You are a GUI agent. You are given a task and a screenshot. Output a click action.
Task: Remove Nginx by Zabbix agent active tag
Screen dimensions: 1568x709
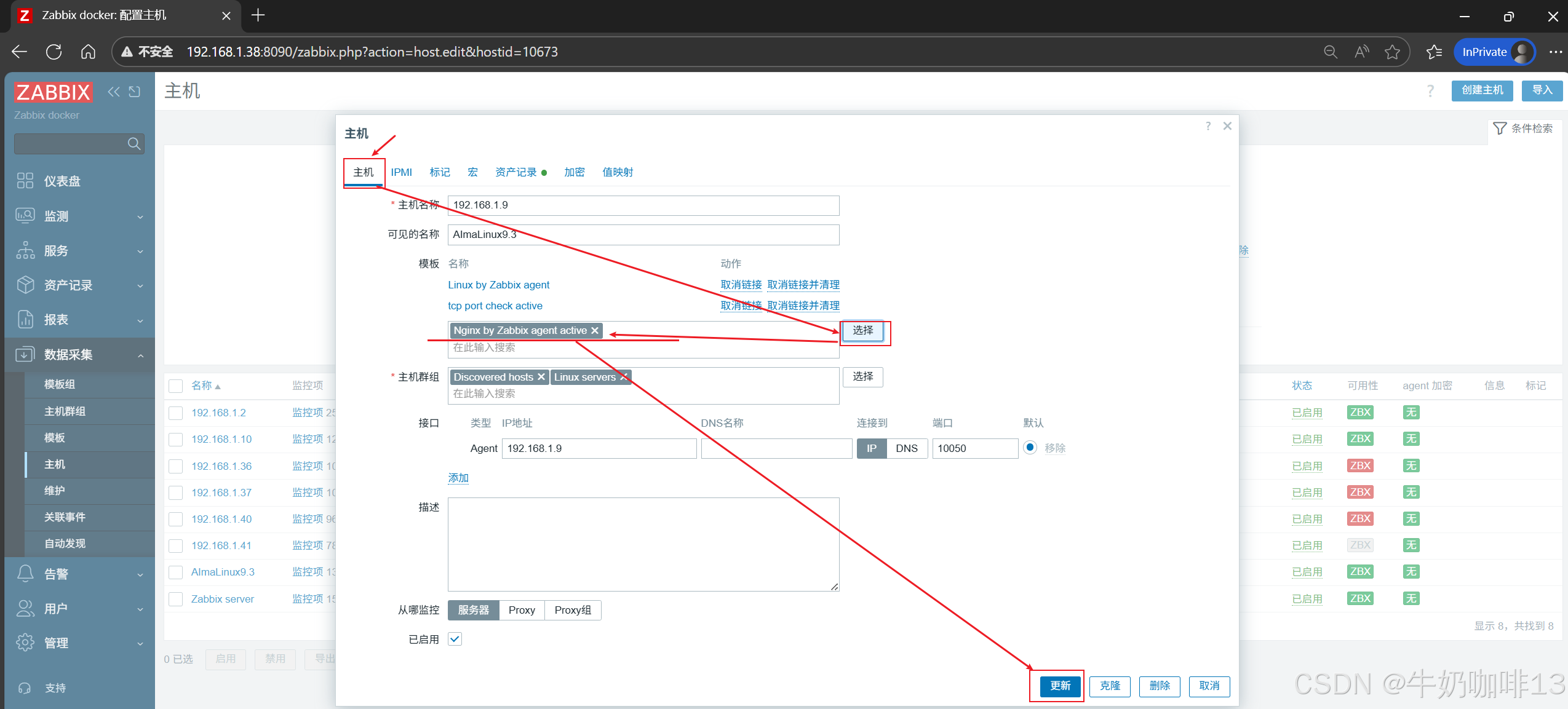595,331
